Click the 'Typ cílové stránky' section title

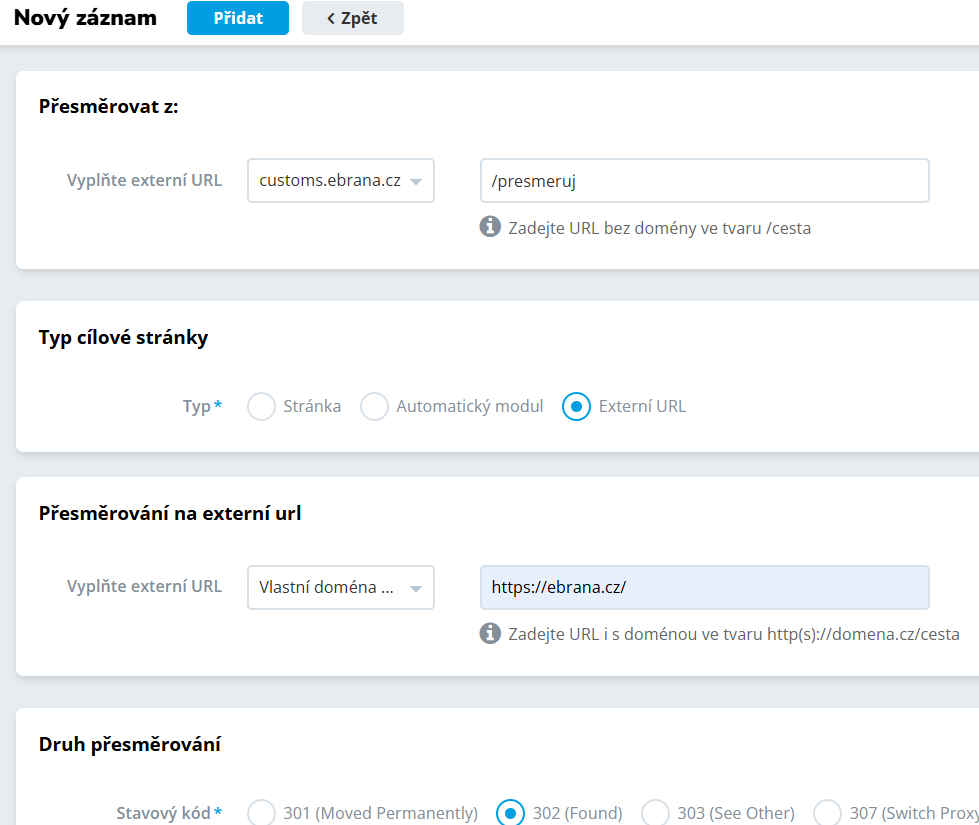tap(123, 337)
